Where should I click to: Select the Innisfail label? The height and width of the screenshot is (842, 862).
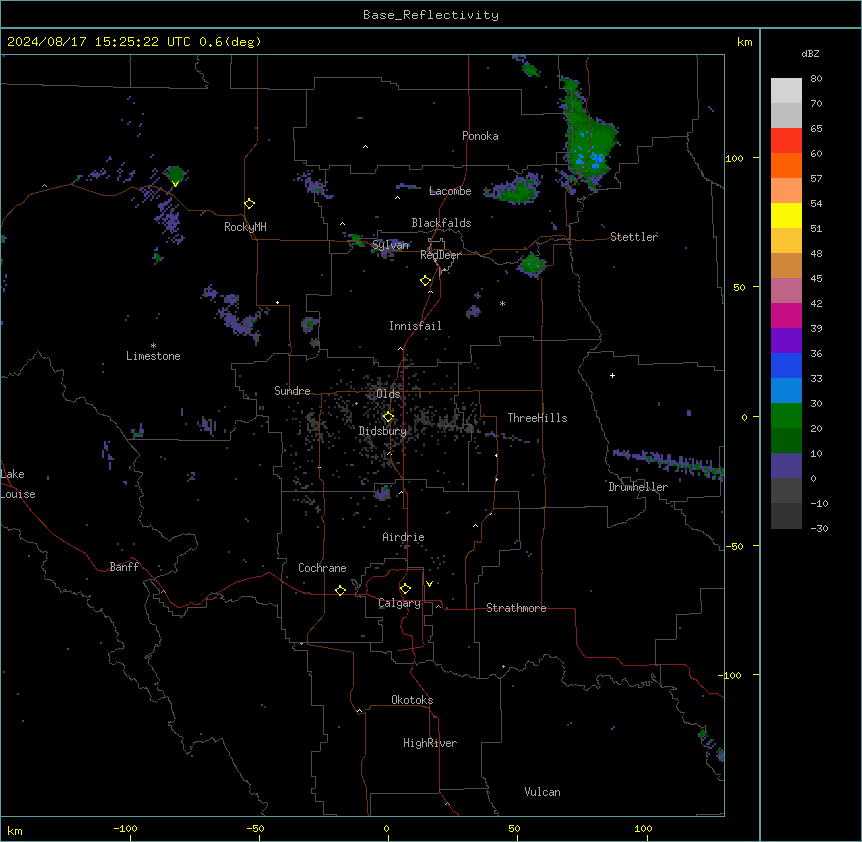415,326
